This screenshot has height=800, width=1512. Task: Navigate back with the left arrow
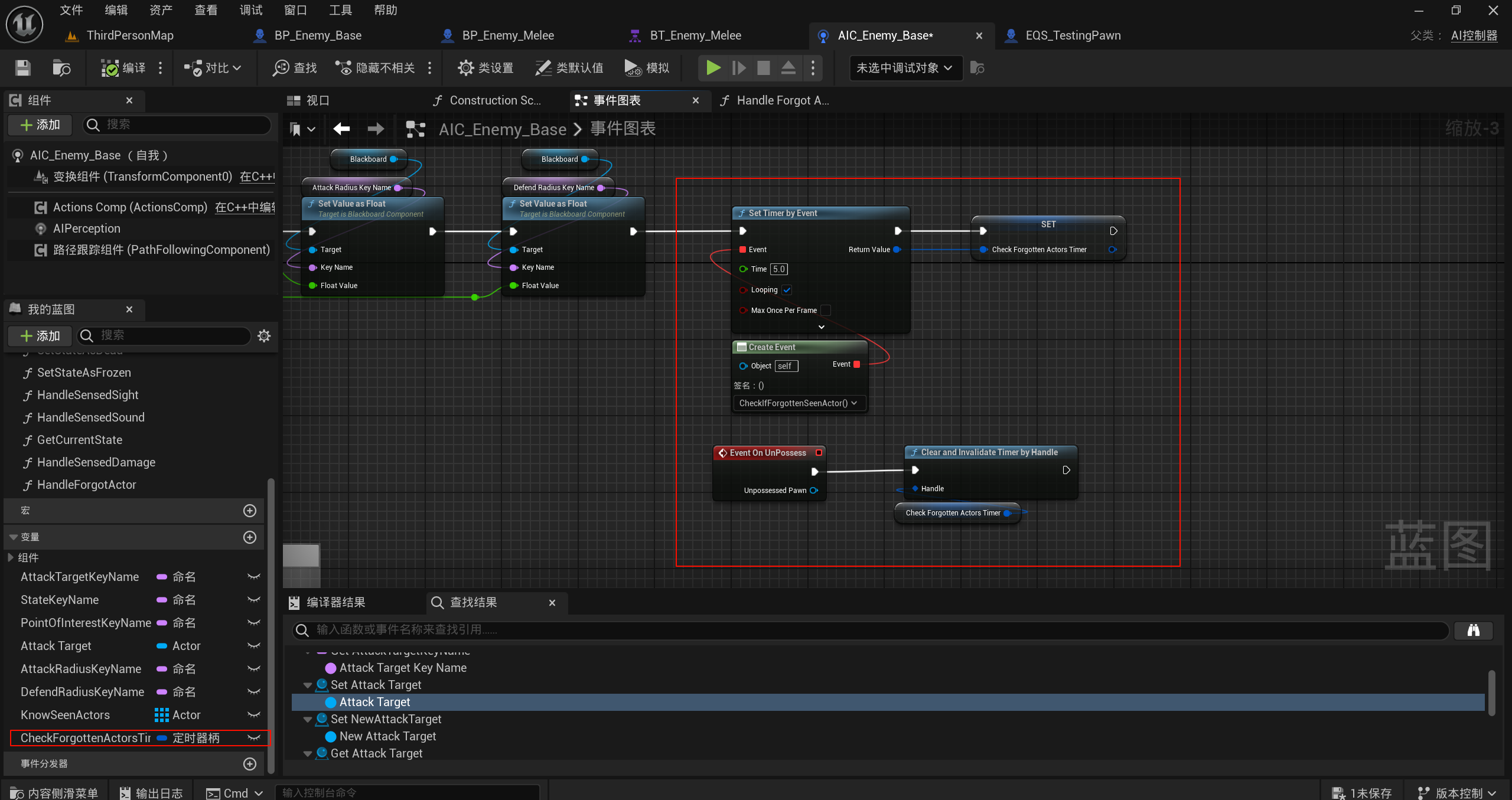(x=341, y=129)
